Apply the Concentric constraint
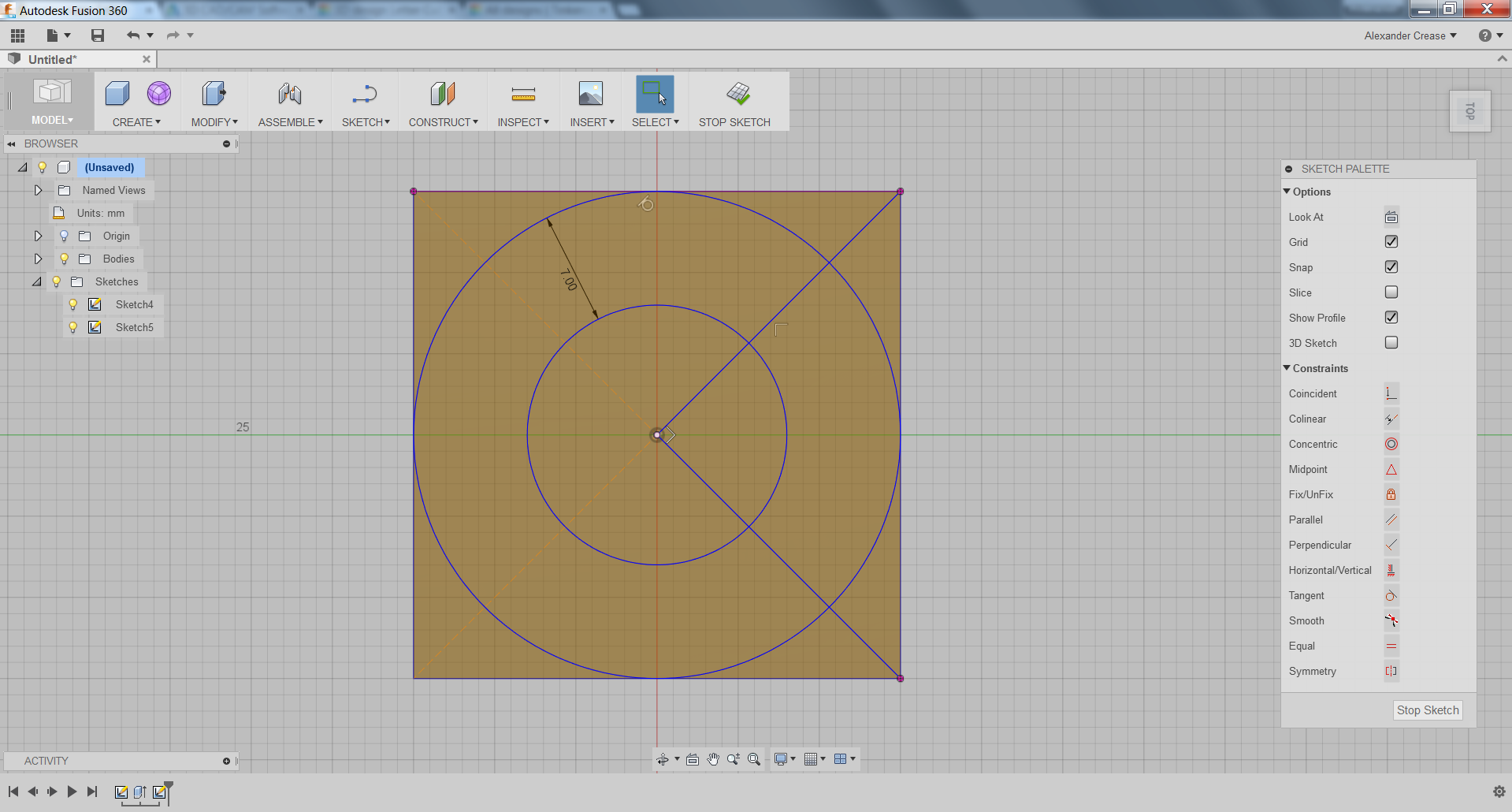The height and width of the screenshot is (812, 1512). (x=1391, y=444)
